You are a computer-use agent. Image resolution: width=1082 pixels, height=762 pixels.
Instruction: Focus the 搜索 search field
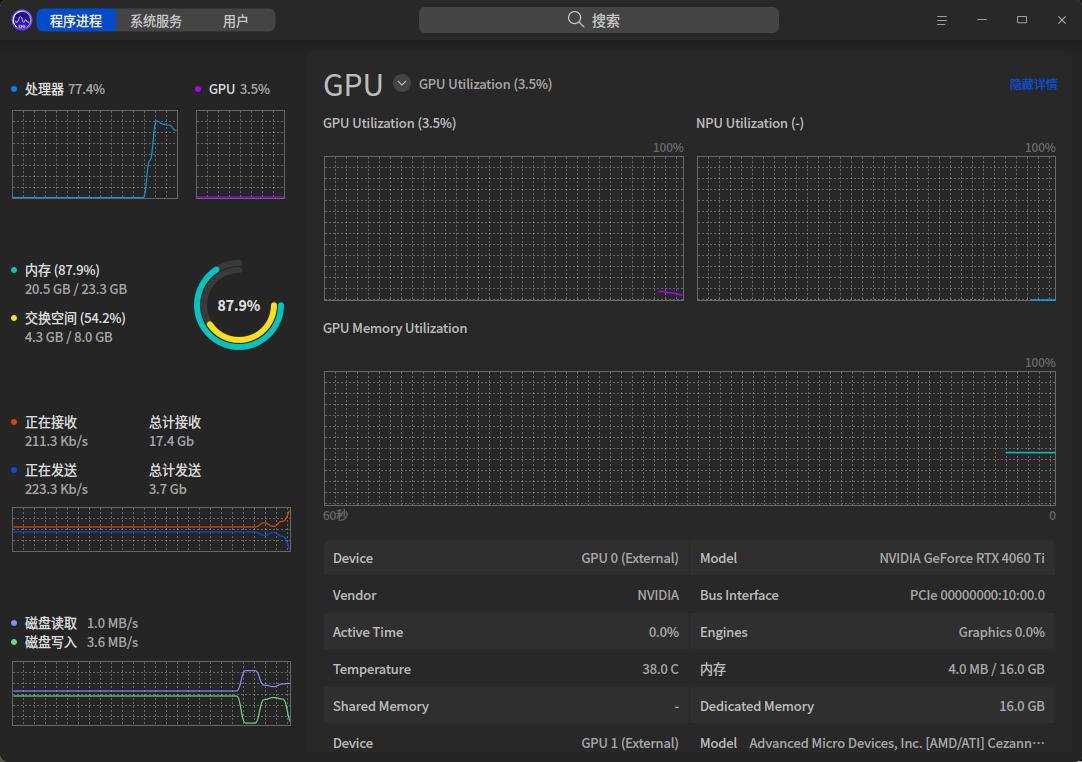[598, 20]
